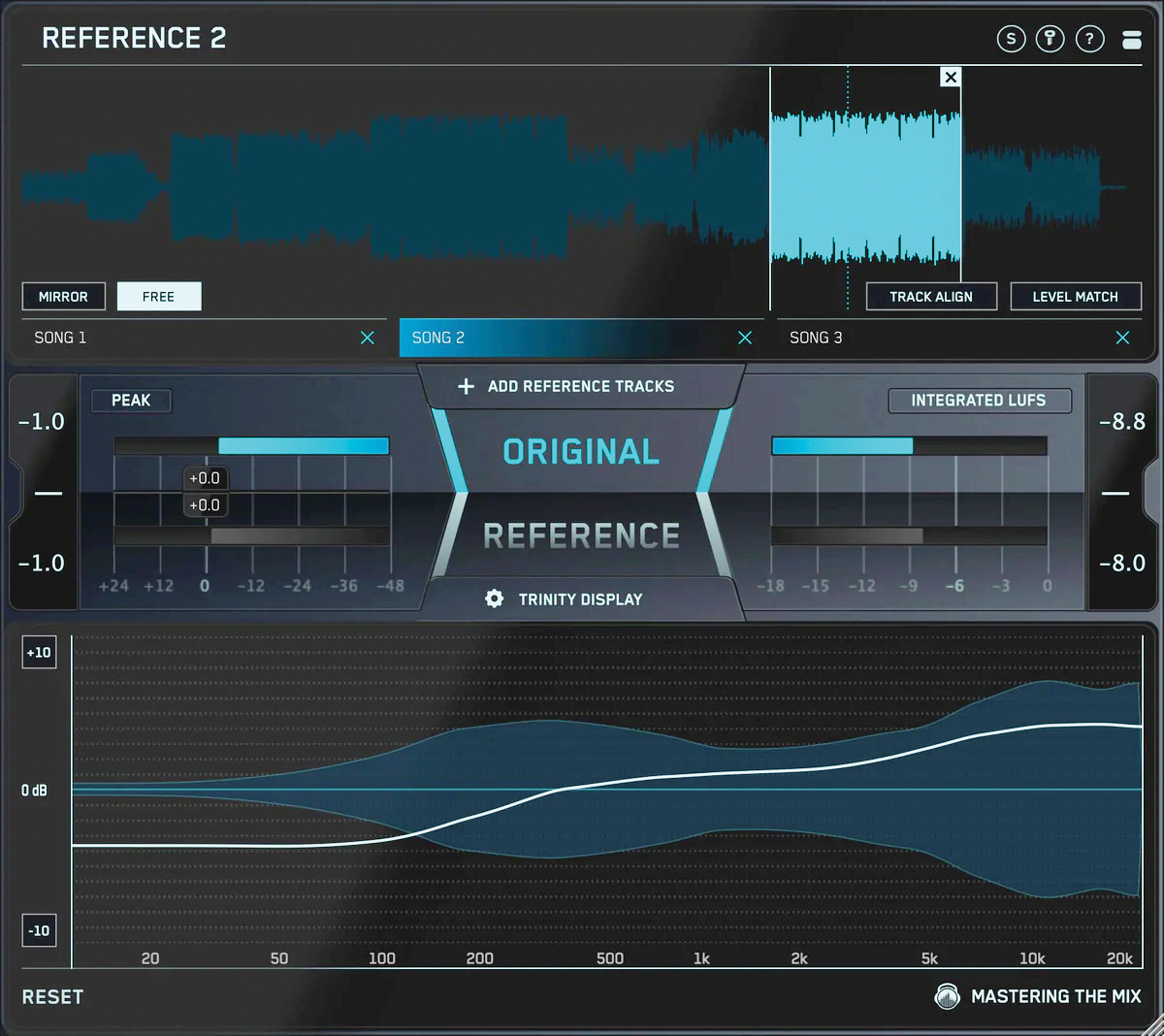Image resolution: width=1164 pixels, height=1036 pixels.
Task: Select the Song 1 tab
Action: pos(184,338)
